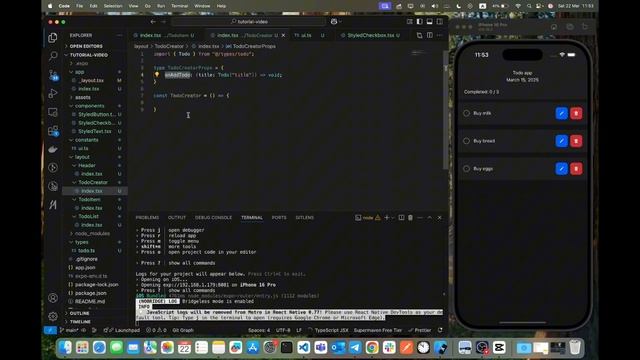Check the Buy bread checkbox in the simulator

[467, 141]
